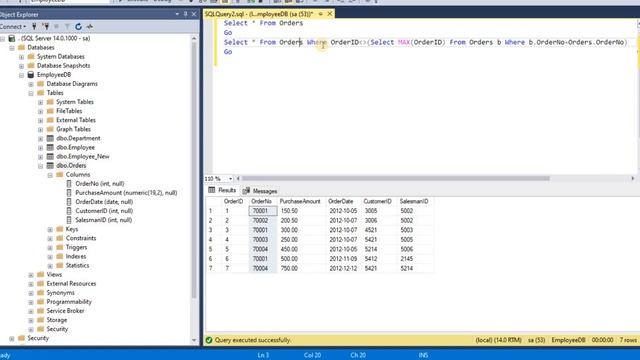Click the Connect Object Explorer plug icon
Viewport: 640px width, 360px height.
pyautogui.click(x=34, y=27)
